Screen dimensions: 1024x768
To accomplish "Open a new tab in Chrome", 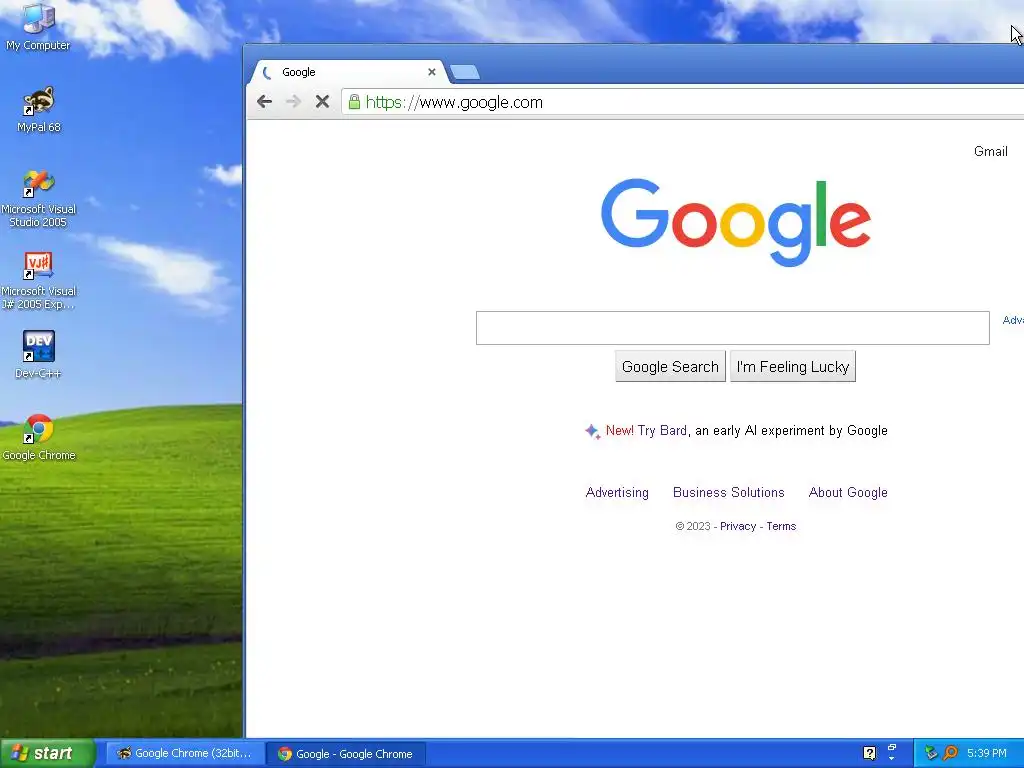I will pyautogui.click(x=465, y=72).
